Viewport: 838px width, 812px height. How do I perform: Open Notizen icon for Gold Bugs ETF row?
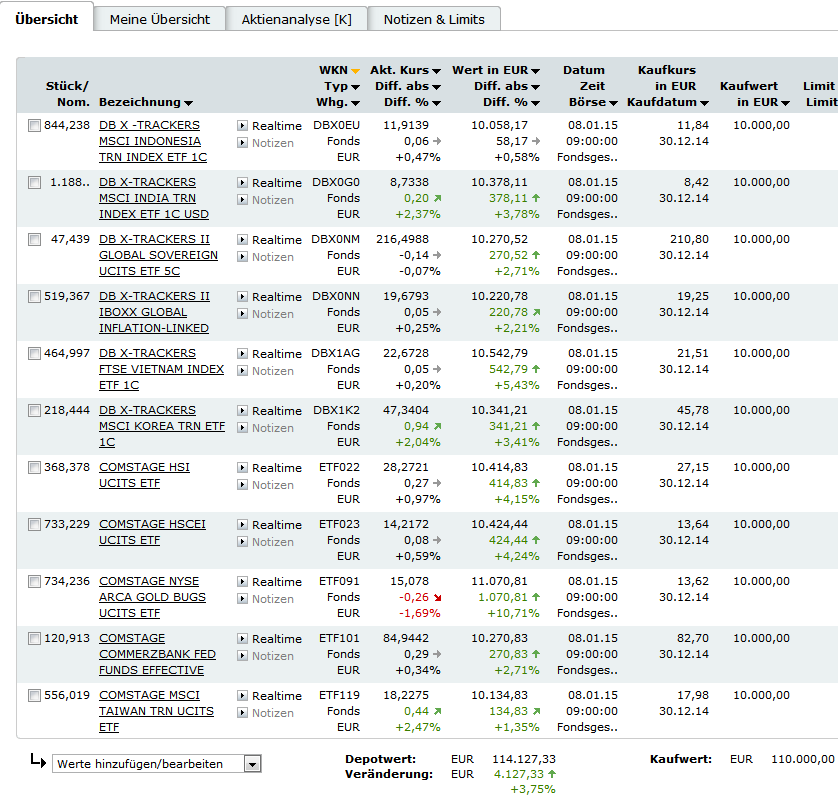coord(242,599)
